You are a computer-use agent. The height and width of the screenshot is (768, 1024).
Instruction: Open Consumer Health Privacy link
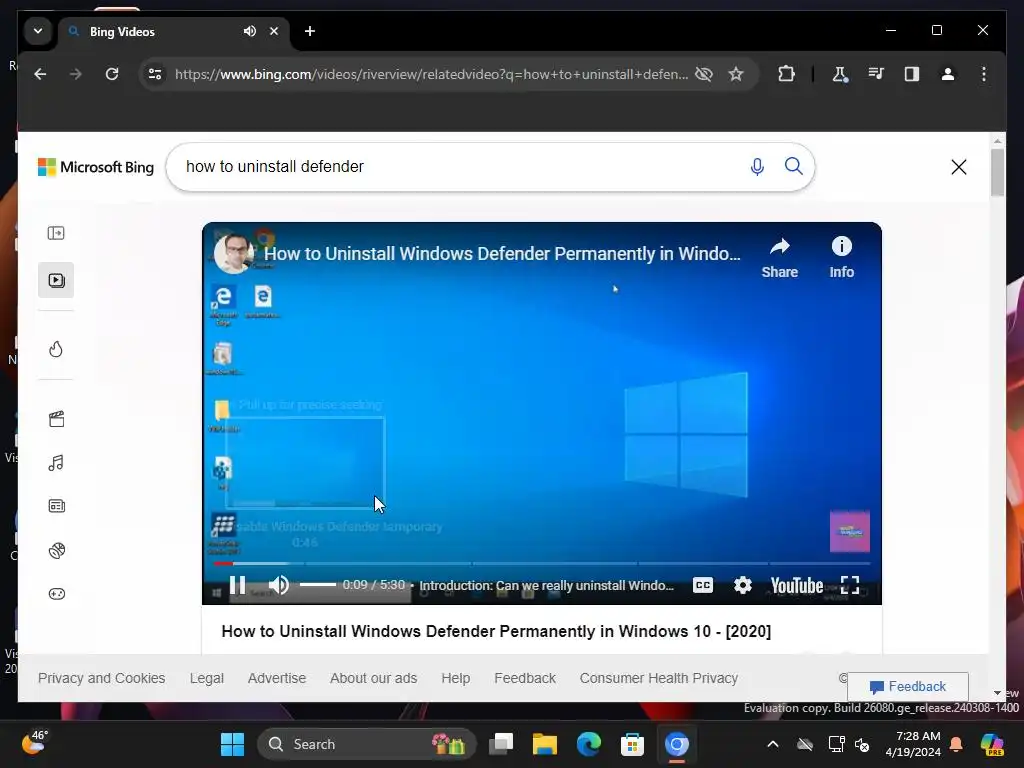(659, 678)
